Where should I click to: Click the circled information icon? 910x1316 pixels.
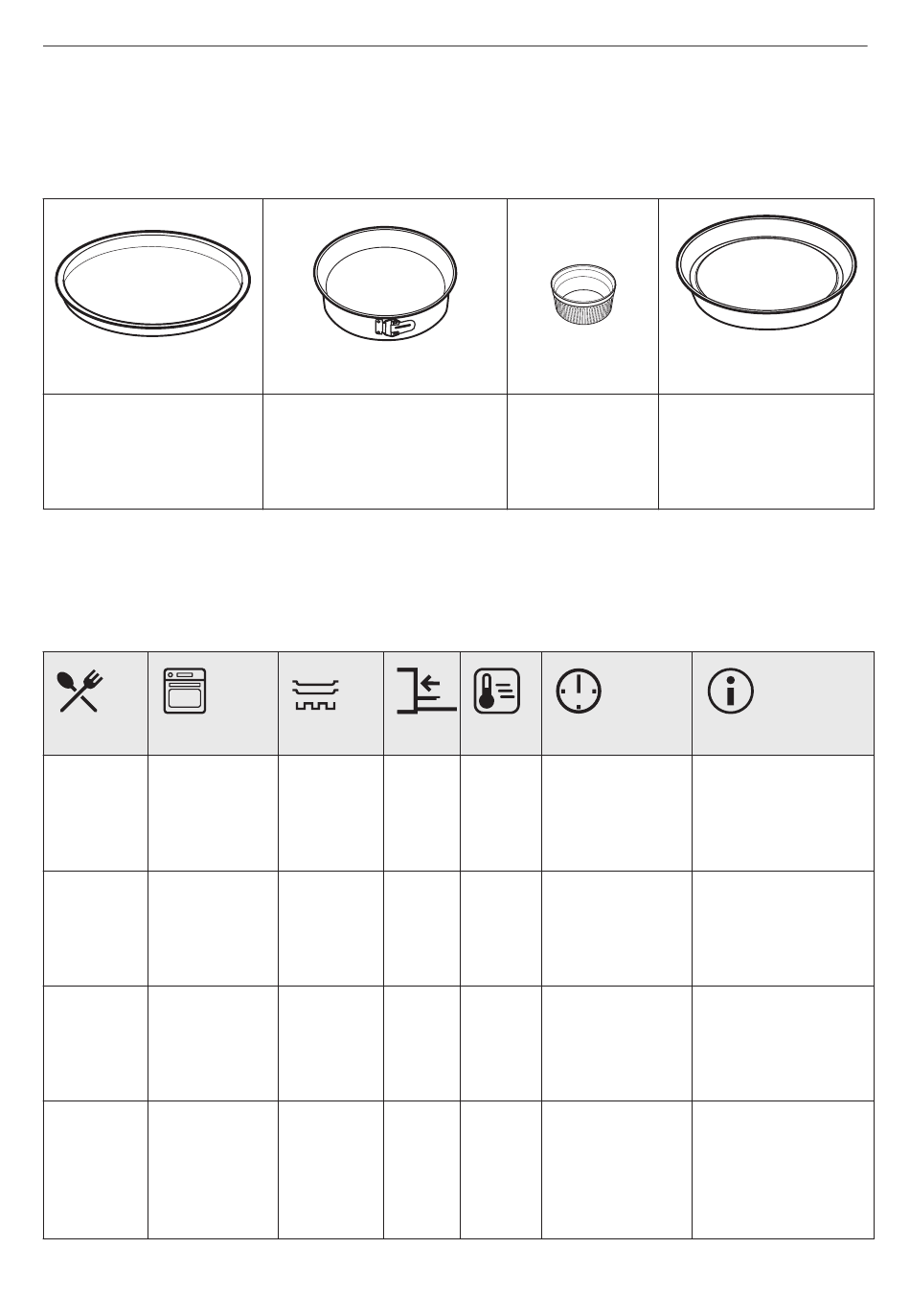(x=730, y=691)
